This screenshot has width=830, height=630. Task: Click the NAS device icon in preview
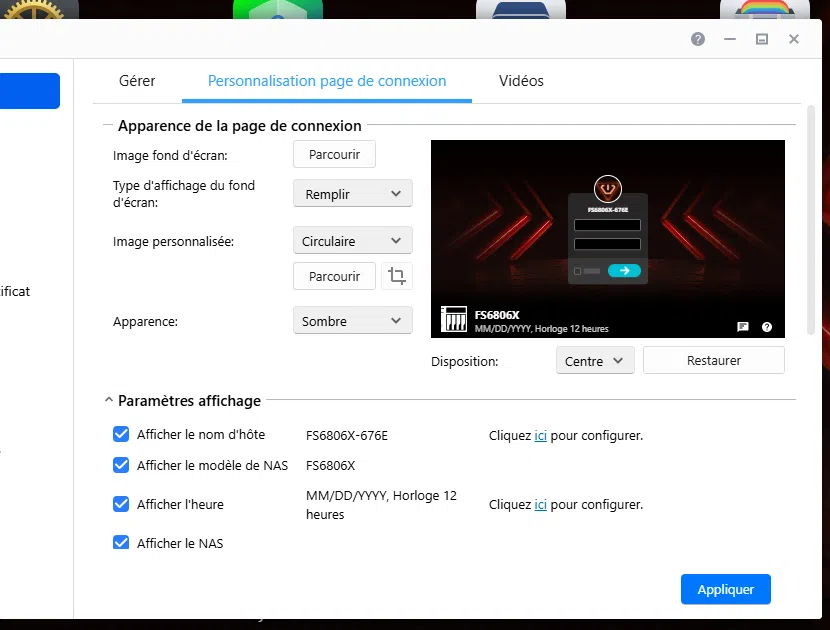[x=454, y=319]
